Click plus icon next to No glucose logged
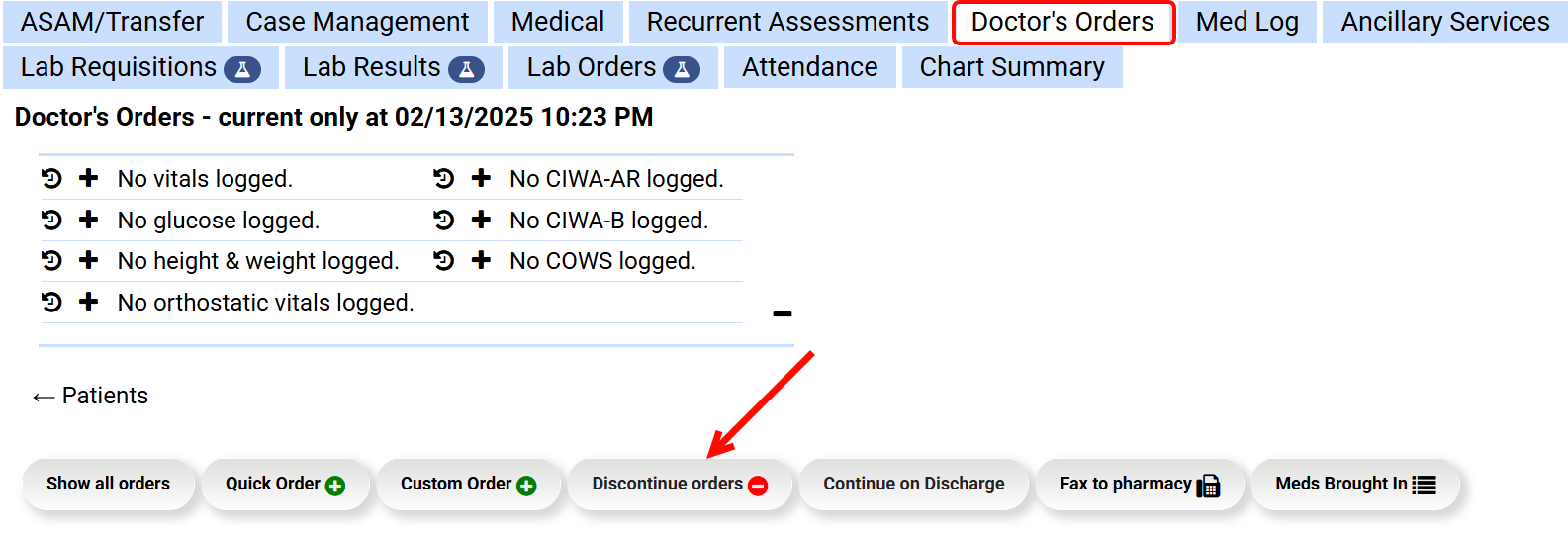Screen dimensions: 1568x533 pyautogui.click(x=89, y=220)
